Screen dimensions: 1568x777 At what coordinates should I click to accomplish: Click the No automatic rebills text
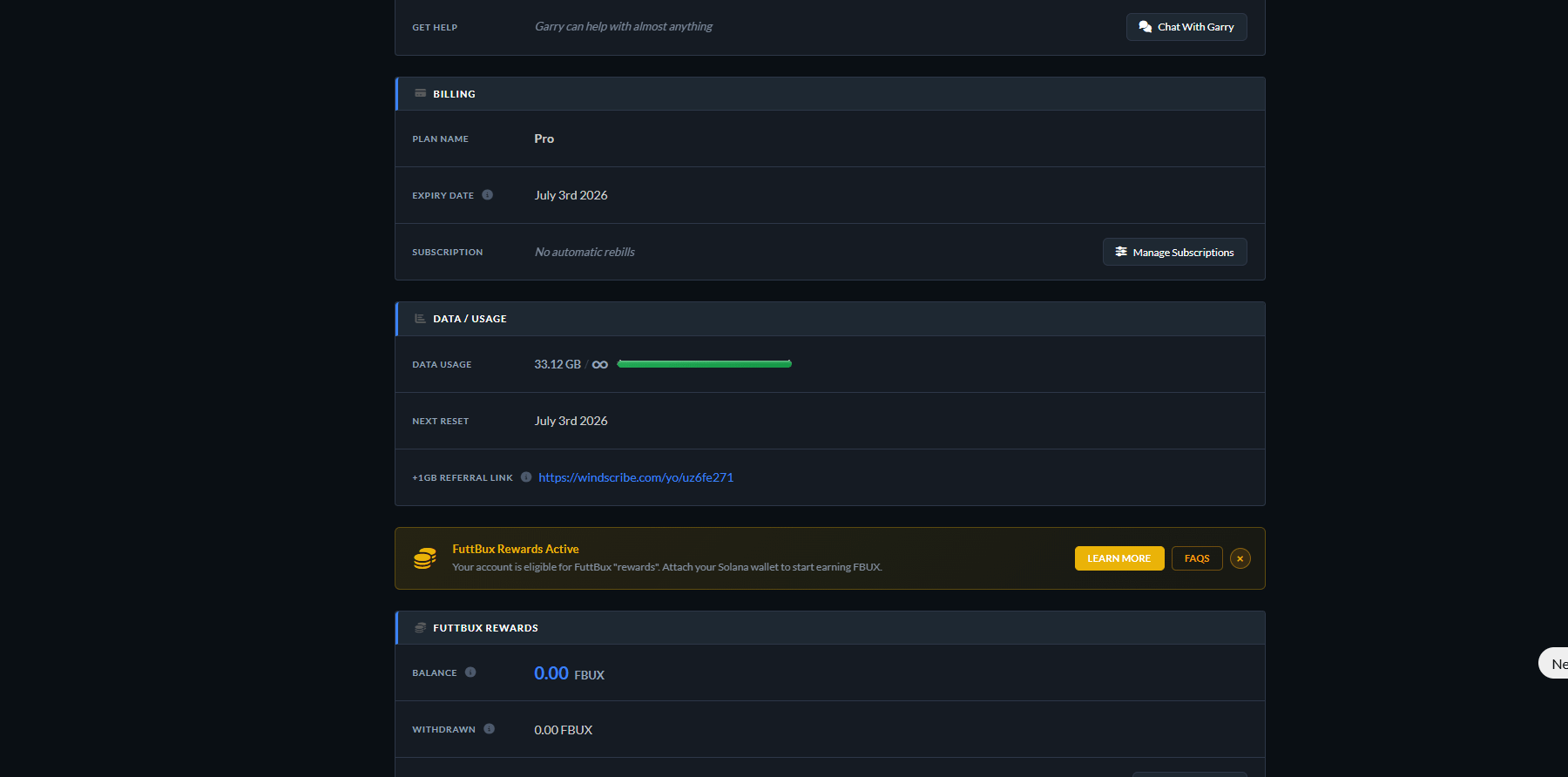point(585,252)
